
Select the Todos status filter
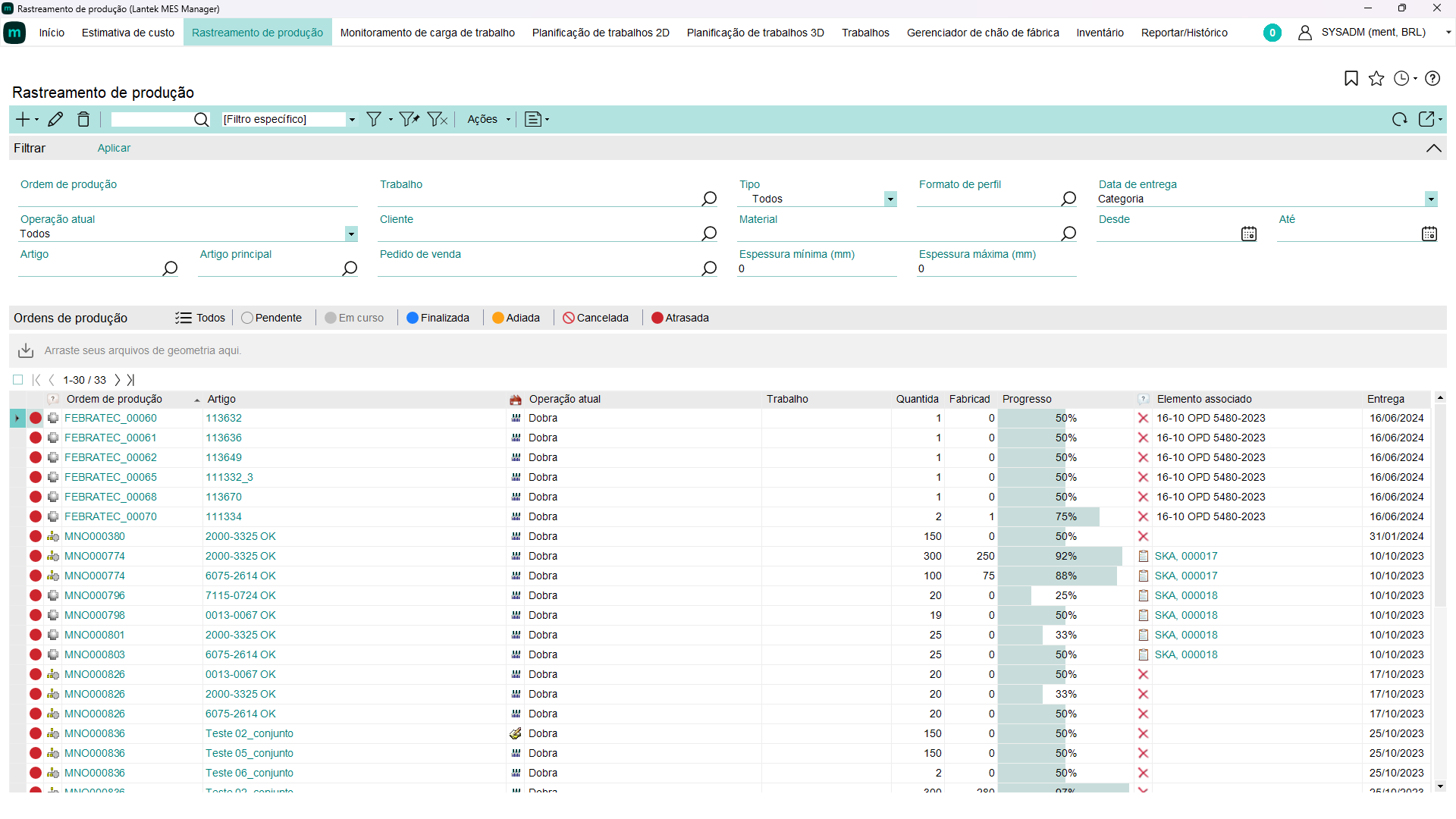[x=200, y=318]
